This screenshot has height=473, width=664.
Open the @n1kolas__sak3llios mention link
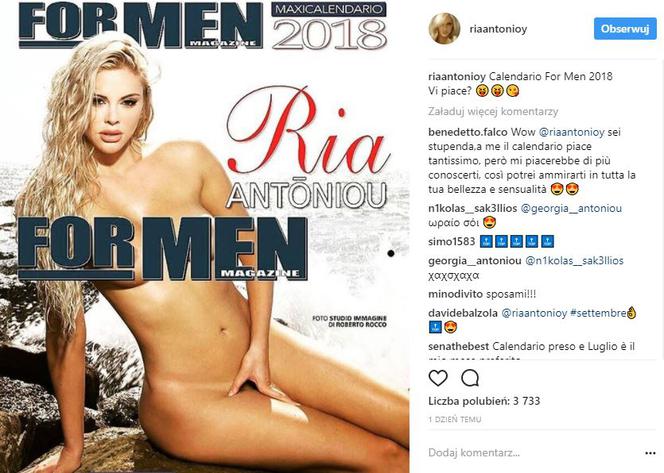point(574,261)
